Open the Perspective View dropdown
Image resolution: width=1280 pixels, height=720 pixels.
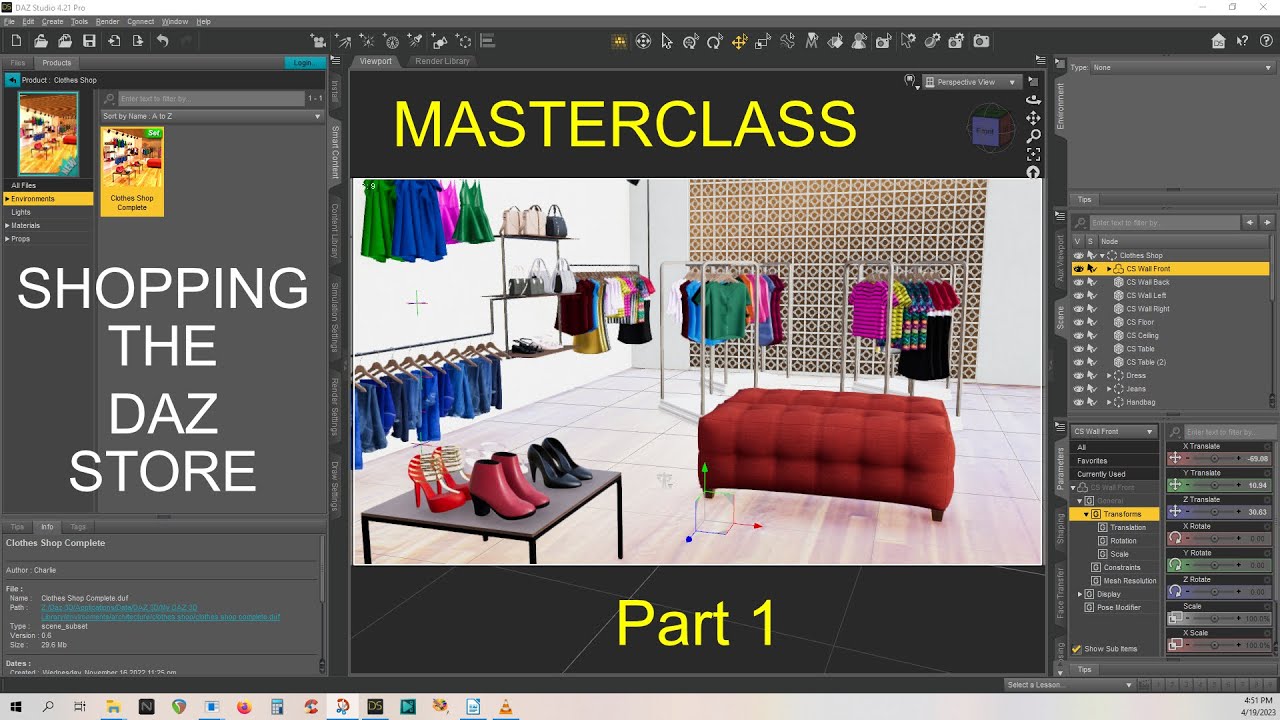(971, 82)
